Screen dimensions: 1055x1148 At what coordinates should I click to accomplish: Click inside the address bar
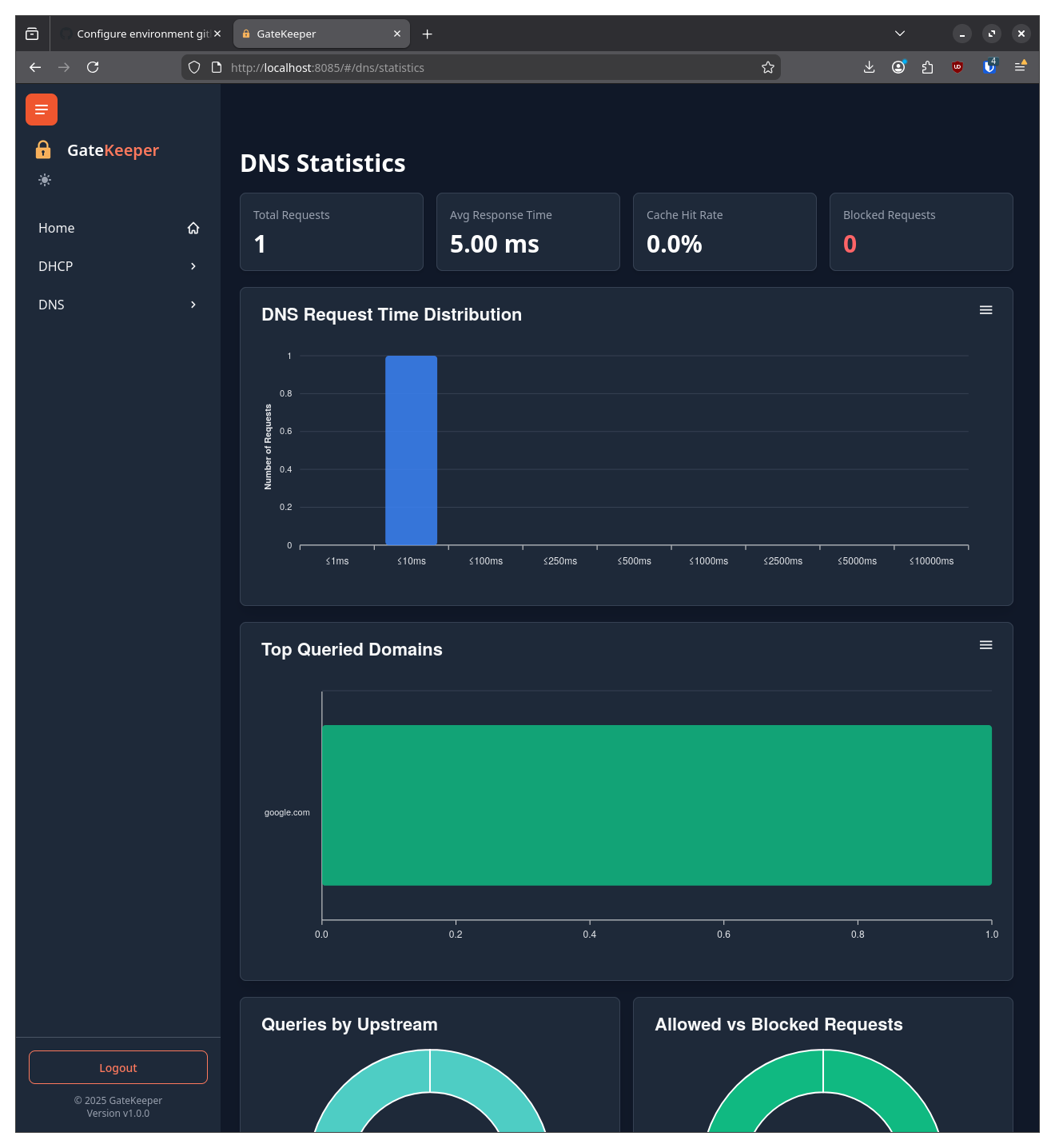click(x=480, y=67)
